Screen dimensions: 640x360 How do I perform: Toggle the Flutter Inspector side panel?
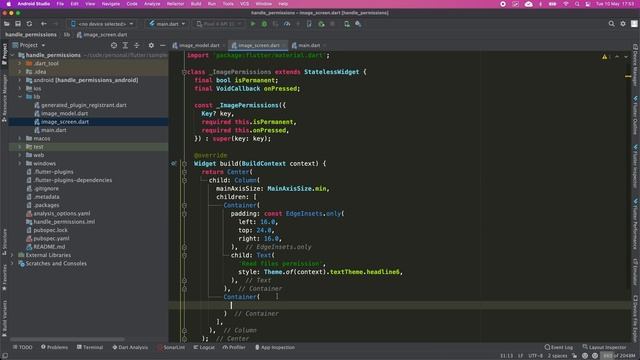pyautogui.click(x=636, y=167)
